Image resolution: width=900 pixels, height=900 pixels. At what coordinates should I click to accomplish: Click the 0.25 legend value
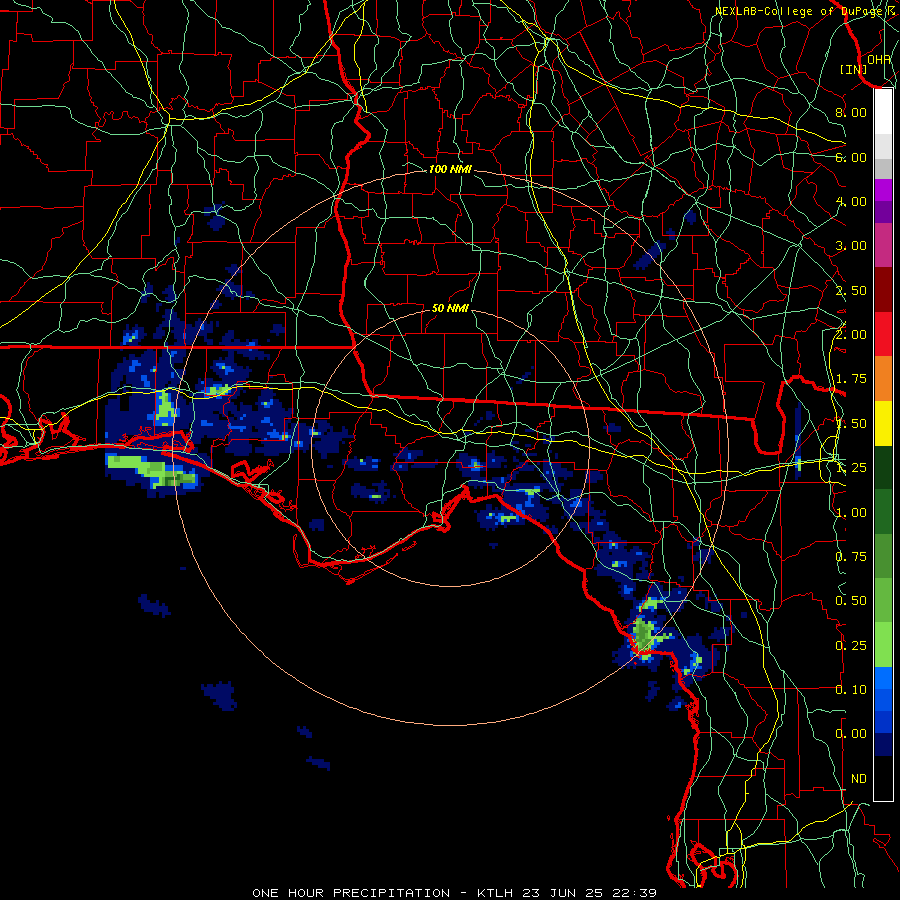[x=851, y=646]
